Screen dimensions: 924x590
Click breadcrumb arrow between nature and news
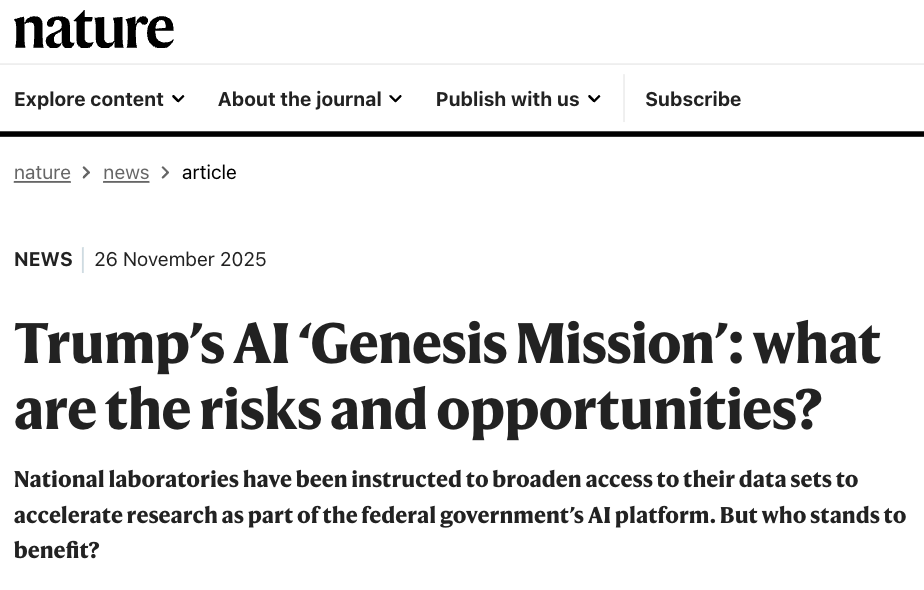(87, 172)
